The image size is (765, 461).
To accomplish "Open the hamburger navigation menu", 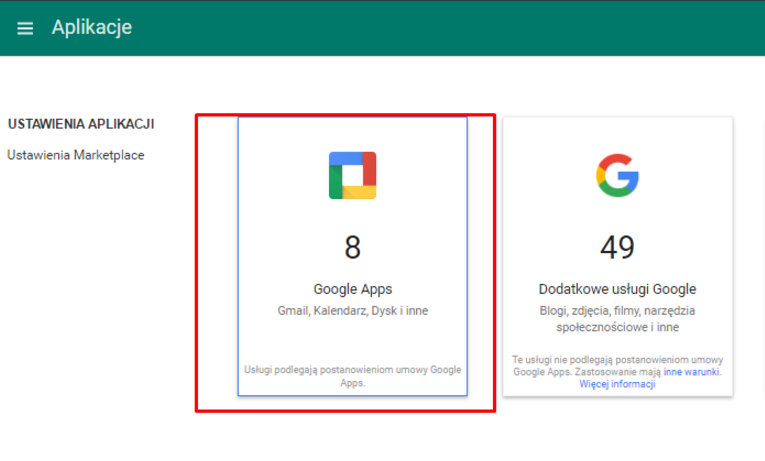I will (25, 28).
